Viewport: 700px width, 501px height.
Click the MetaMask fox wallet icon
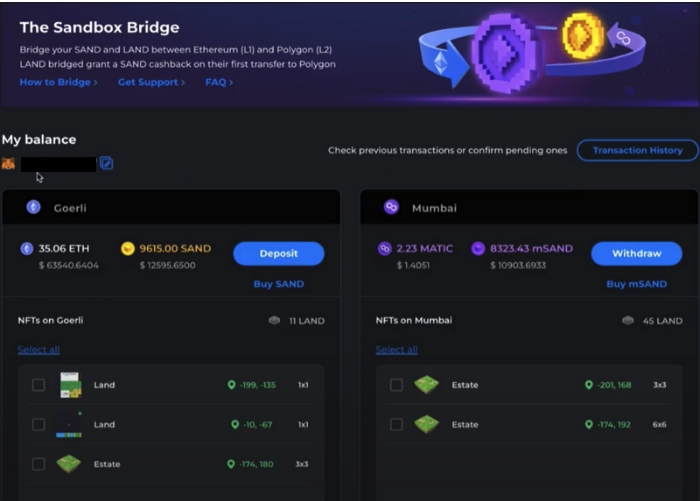9,163
